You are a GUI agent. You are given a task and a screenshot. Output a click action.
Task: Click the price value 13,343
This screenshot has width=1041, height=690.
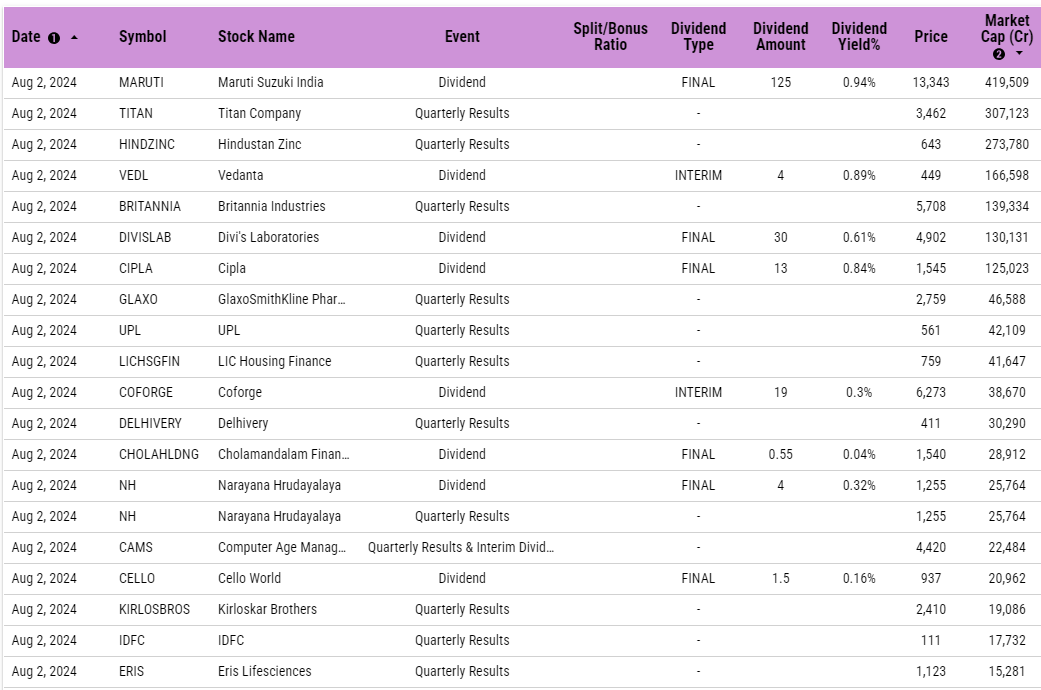[931, 82]
